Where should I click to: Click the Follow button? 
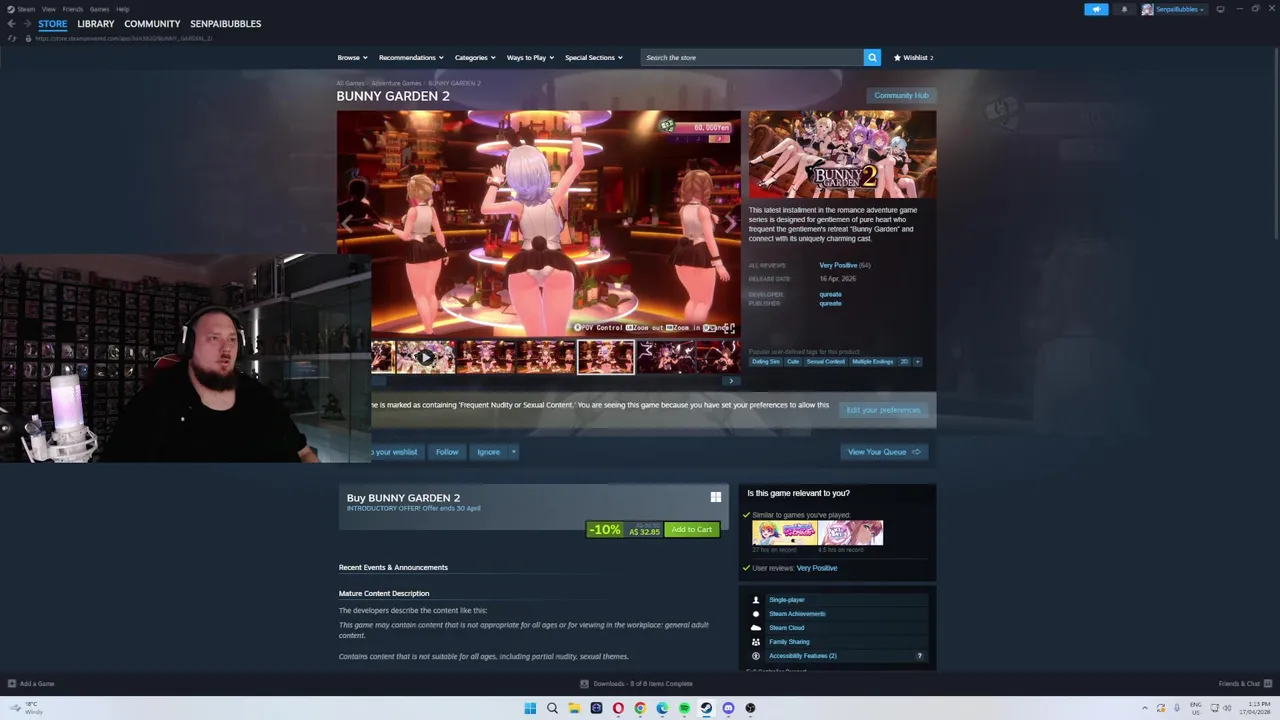pyautogui.click(x=447, y=452)
